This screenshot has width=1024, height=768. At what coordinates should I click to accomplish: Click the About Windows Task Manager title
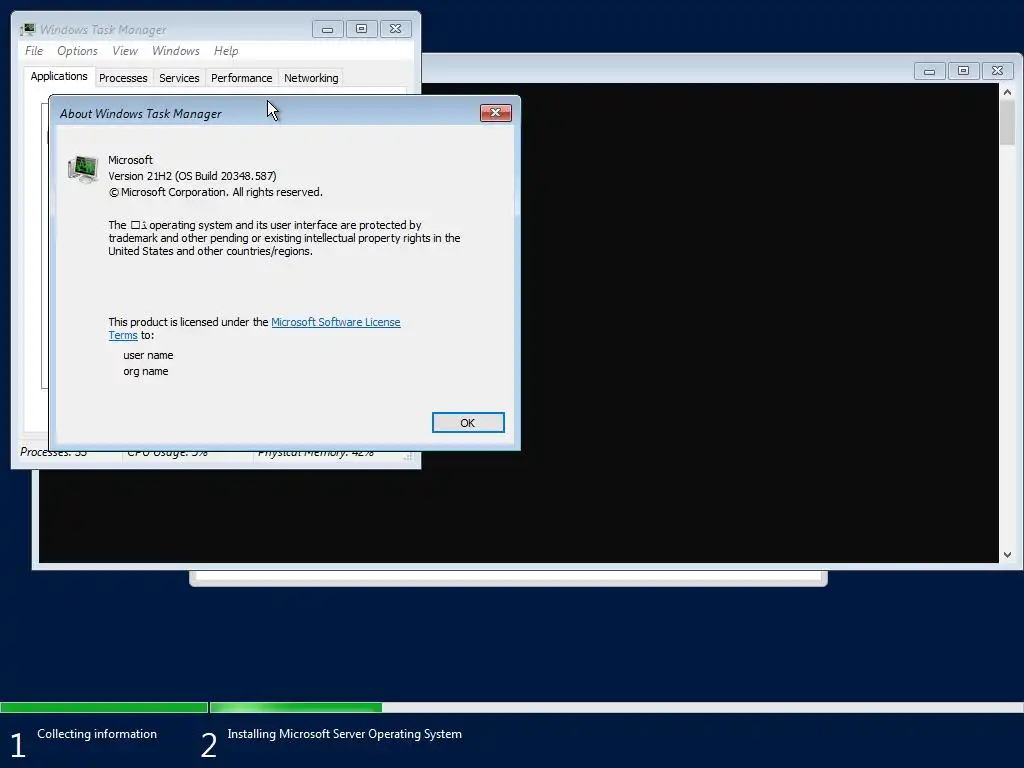140,114
